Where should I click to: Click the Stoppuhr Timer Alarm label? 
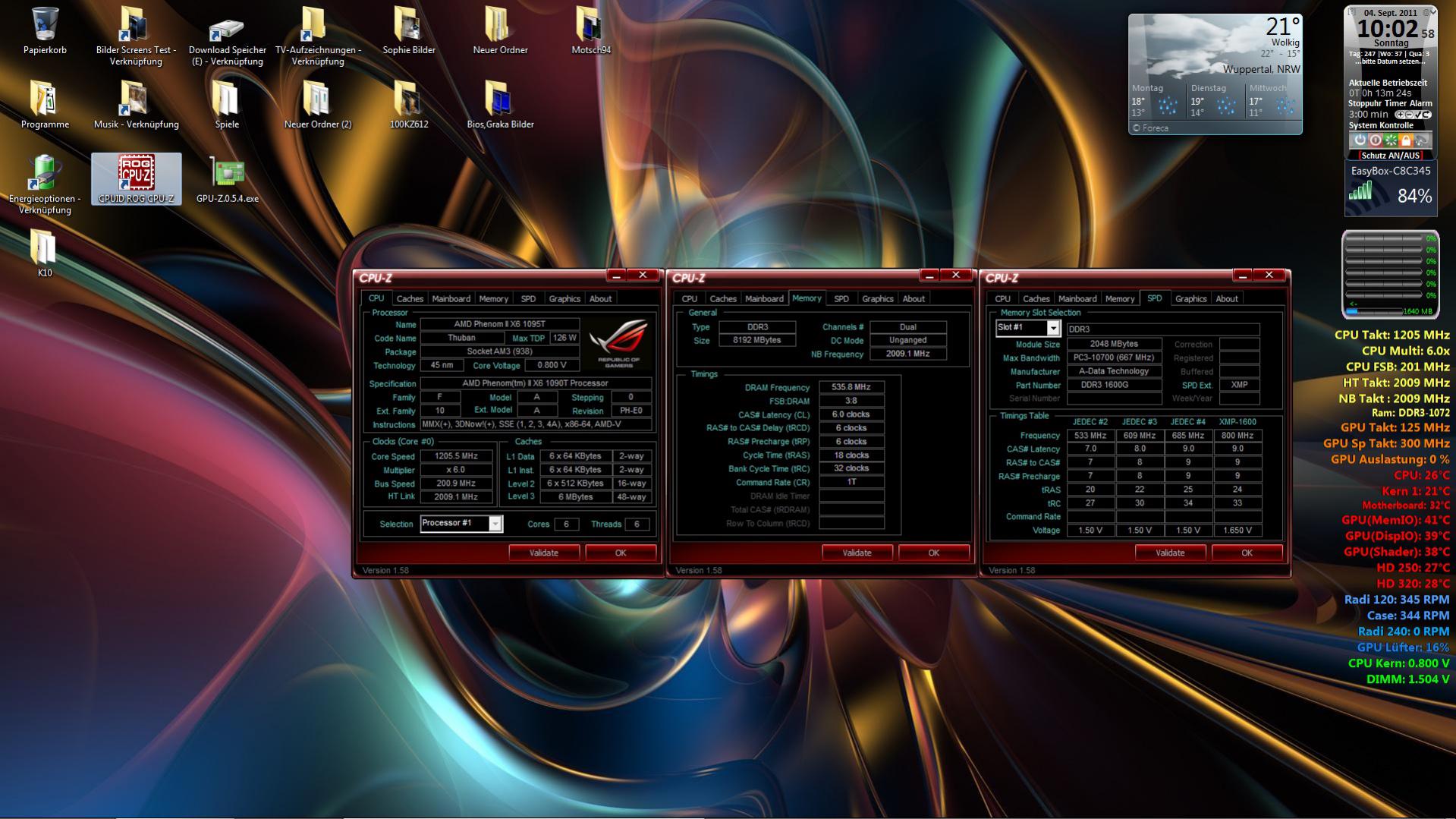[1391, 103]
